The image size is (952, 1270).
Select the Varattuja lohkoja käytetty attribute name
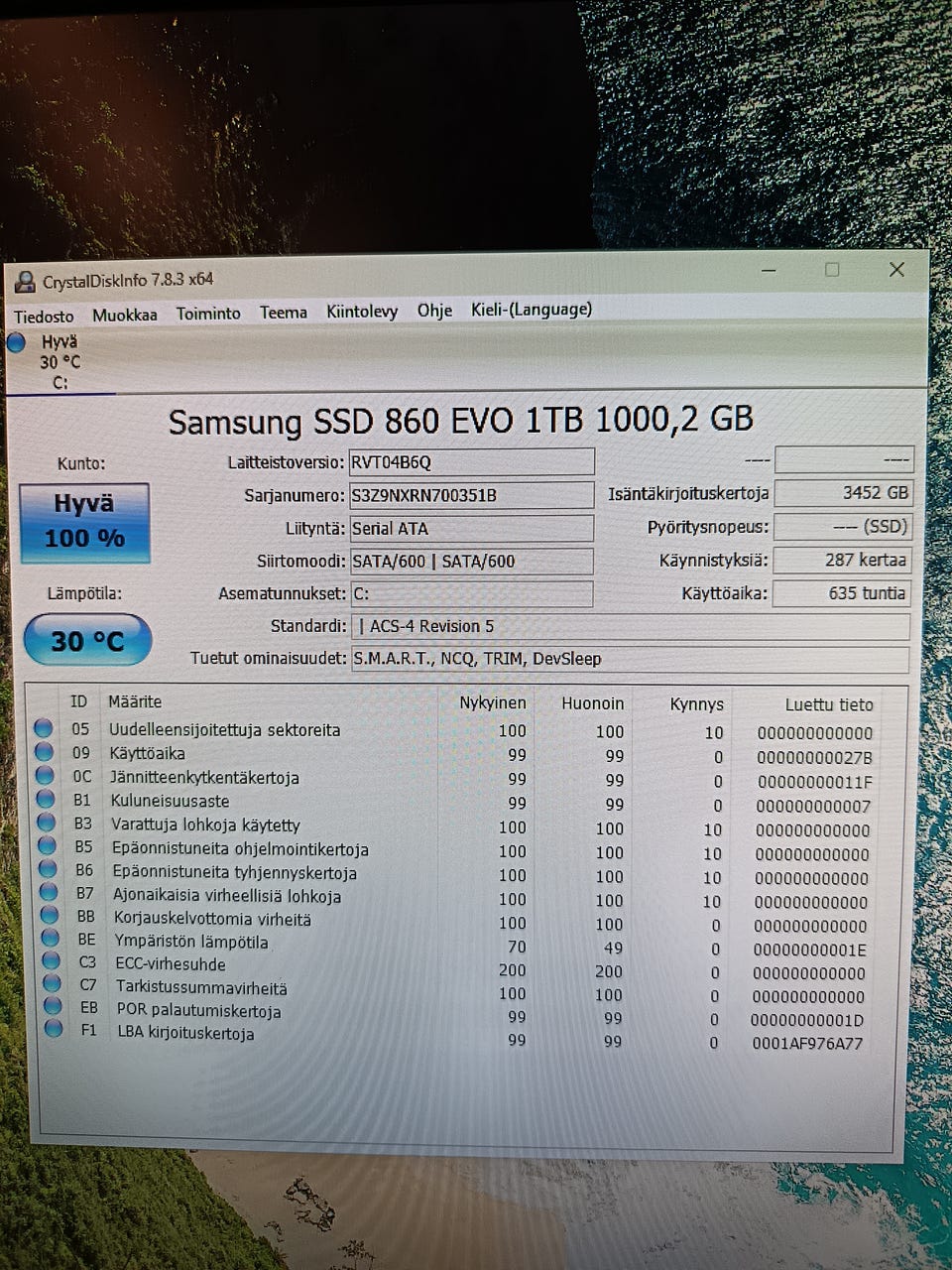tap(205, 825)
